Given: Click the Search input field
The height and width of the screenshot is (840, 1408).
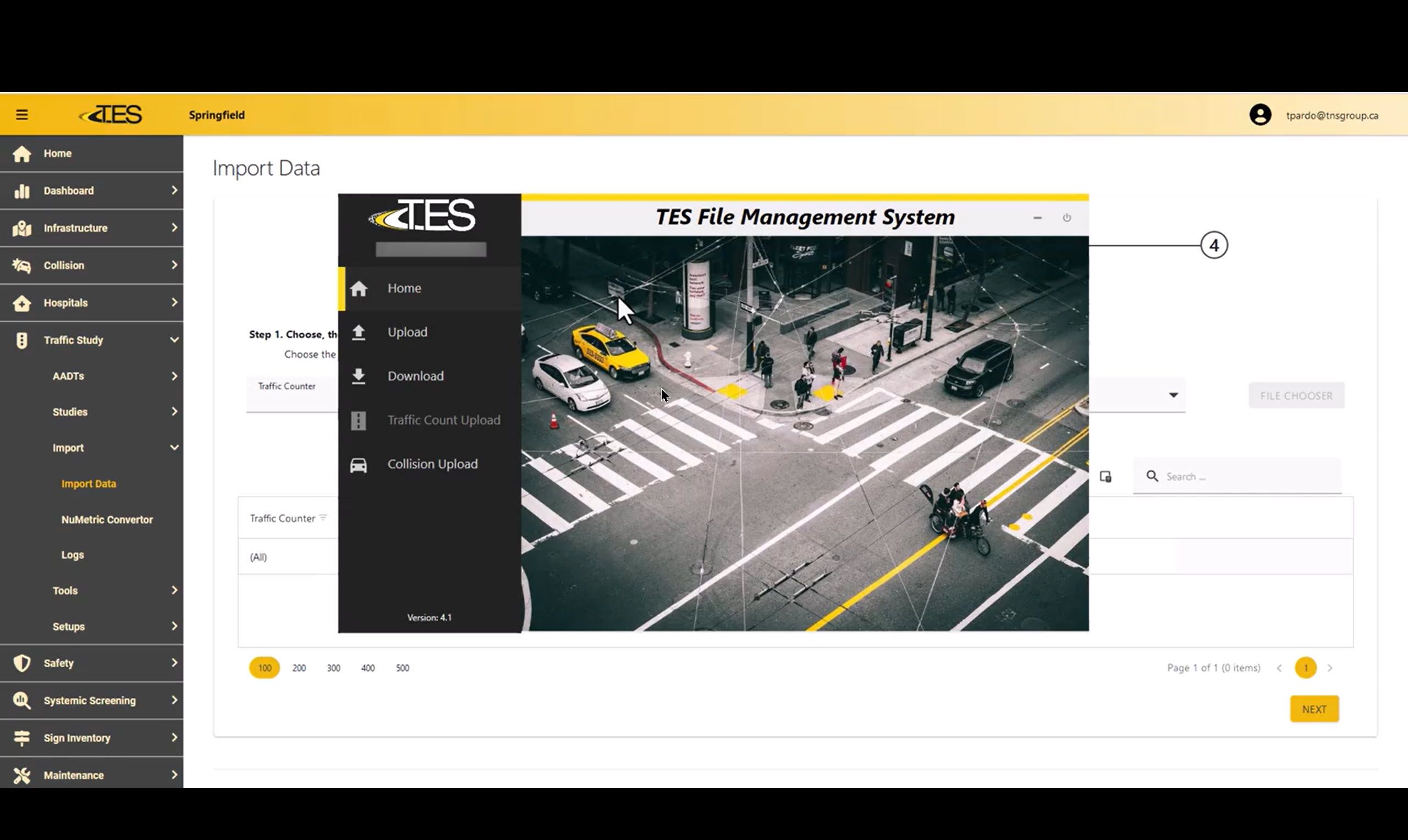Looking at the screenshot, I should [x=1246, y=477].
